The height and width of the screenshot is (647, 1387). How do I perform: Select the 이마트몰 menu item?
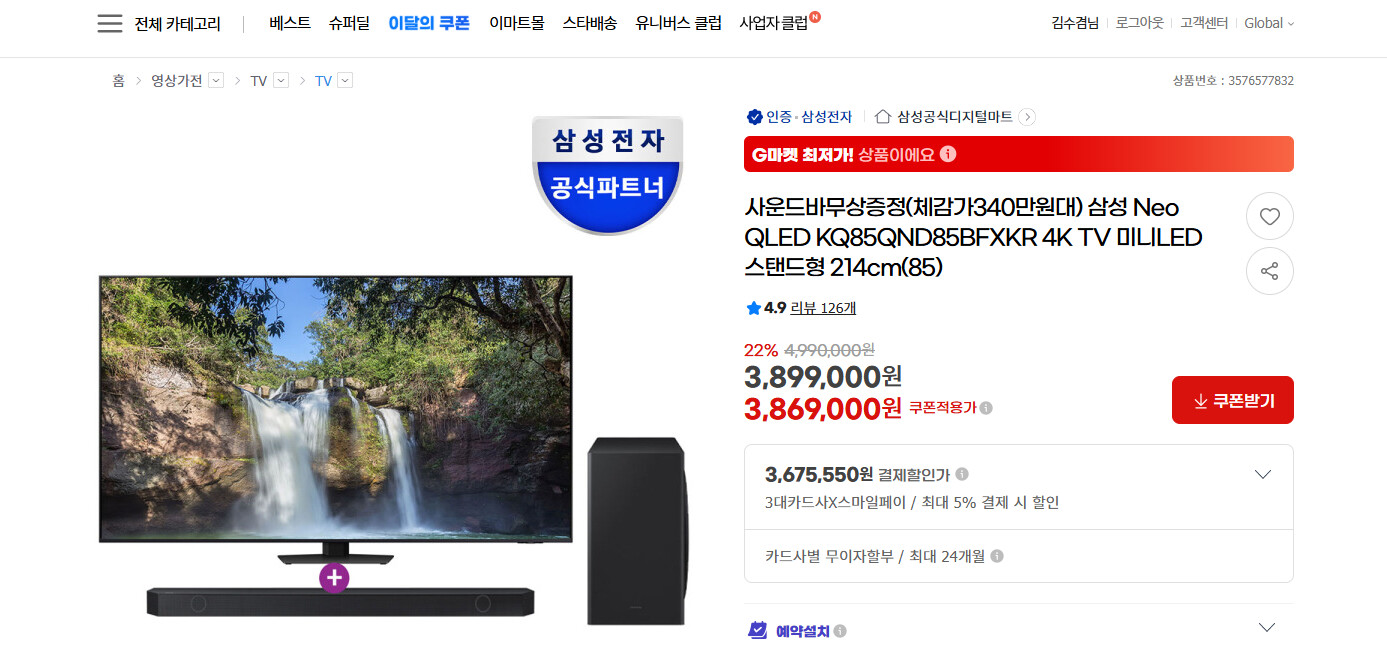click(x=517, y=23)
